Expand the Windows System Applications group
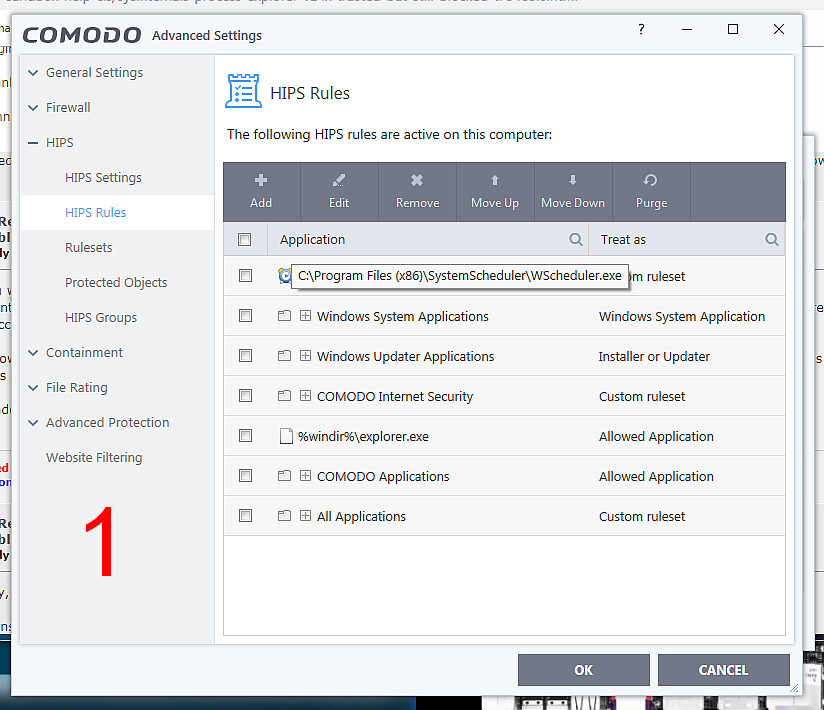824x710 pixels. coord(305,316)
